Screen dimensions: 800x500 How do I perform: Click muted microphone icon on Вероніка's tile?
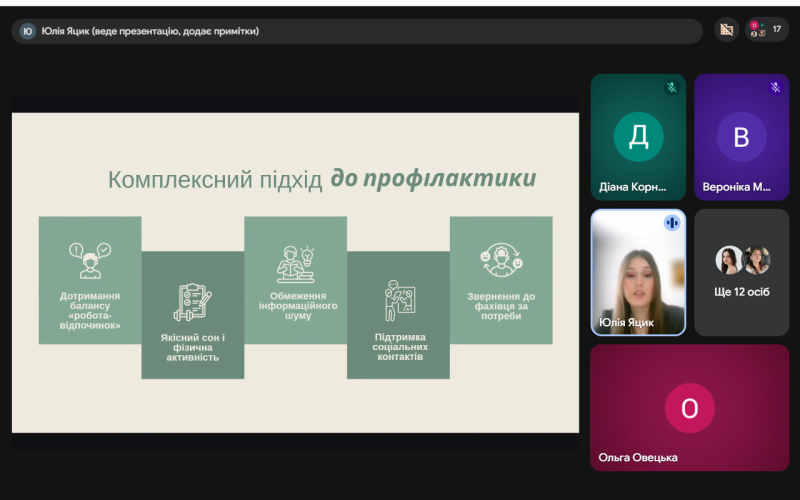(775, 88)
